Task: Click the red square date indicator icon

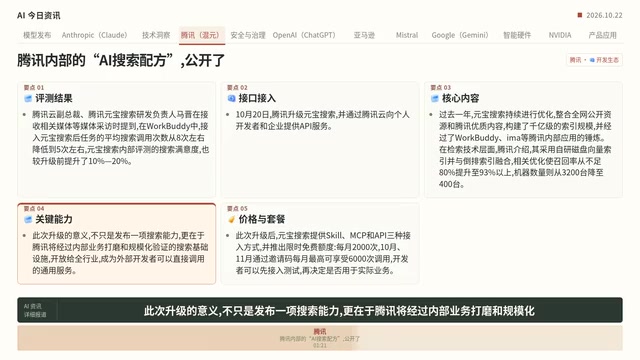Action: click(x=580, y=15)
